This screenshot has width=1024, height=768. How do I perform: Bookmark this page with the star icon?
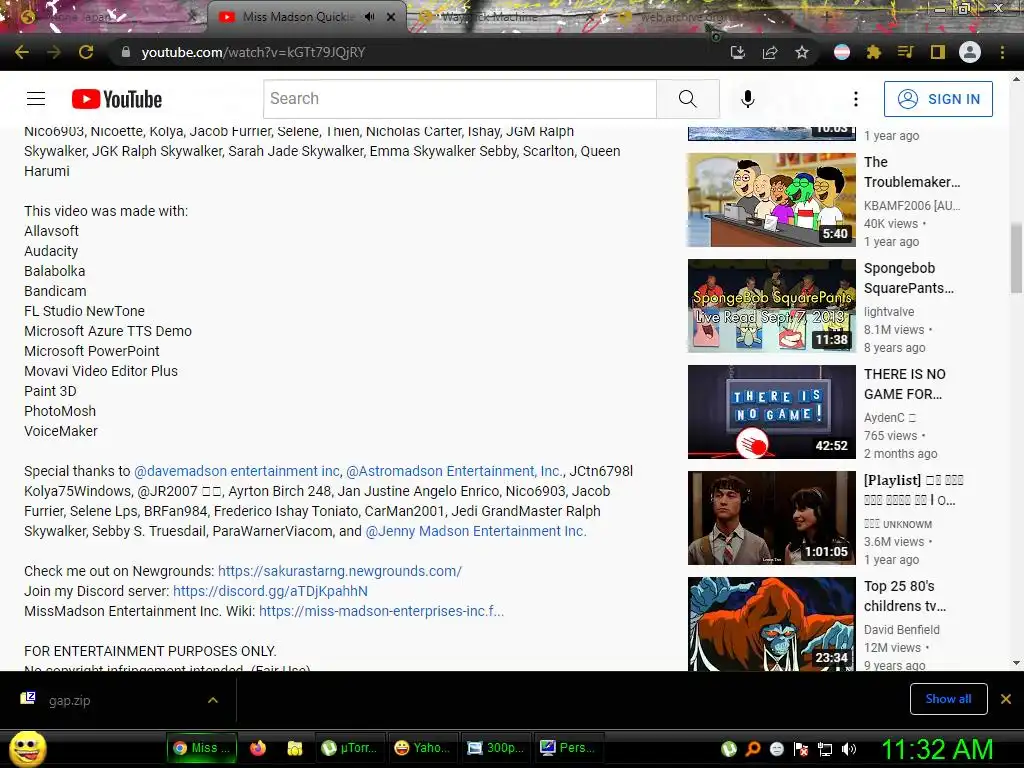tap(802, 52)
